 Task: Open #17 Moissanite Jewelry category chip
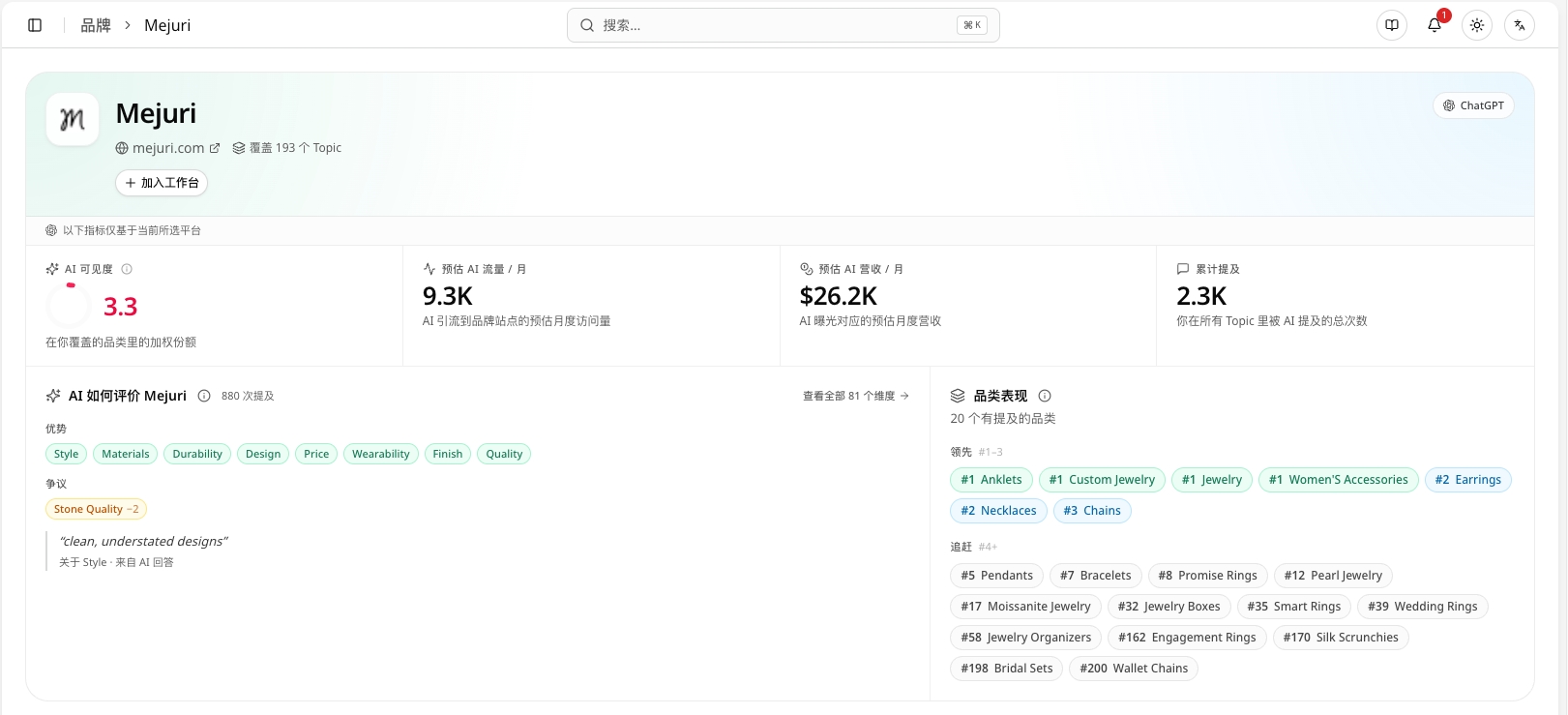click(1025, 607)
